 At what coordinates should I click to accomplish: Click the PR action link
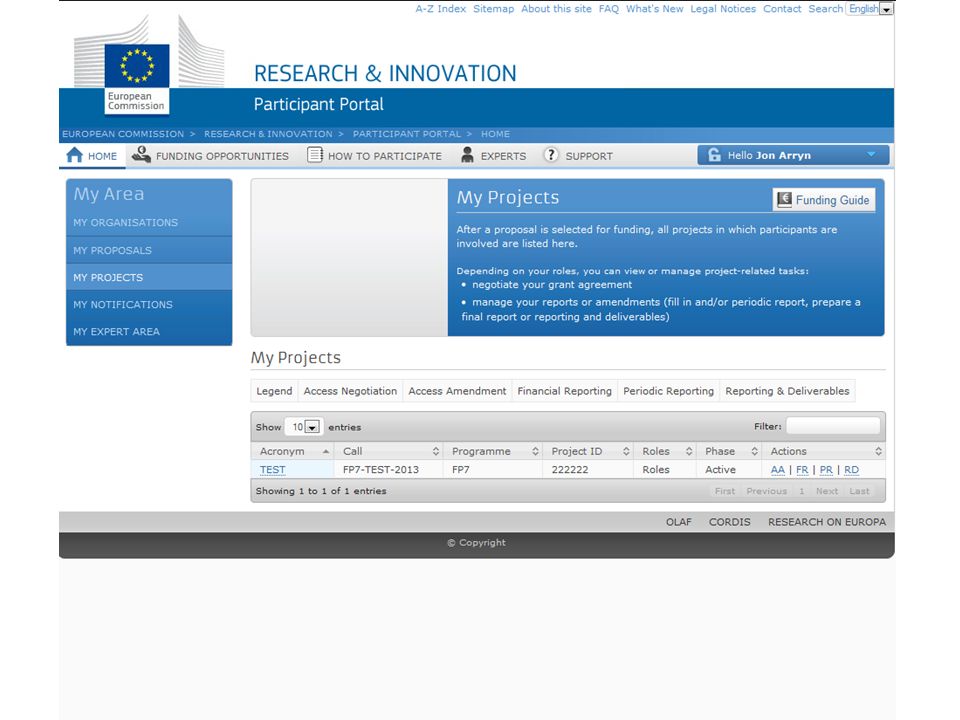(x=826, y=470)
